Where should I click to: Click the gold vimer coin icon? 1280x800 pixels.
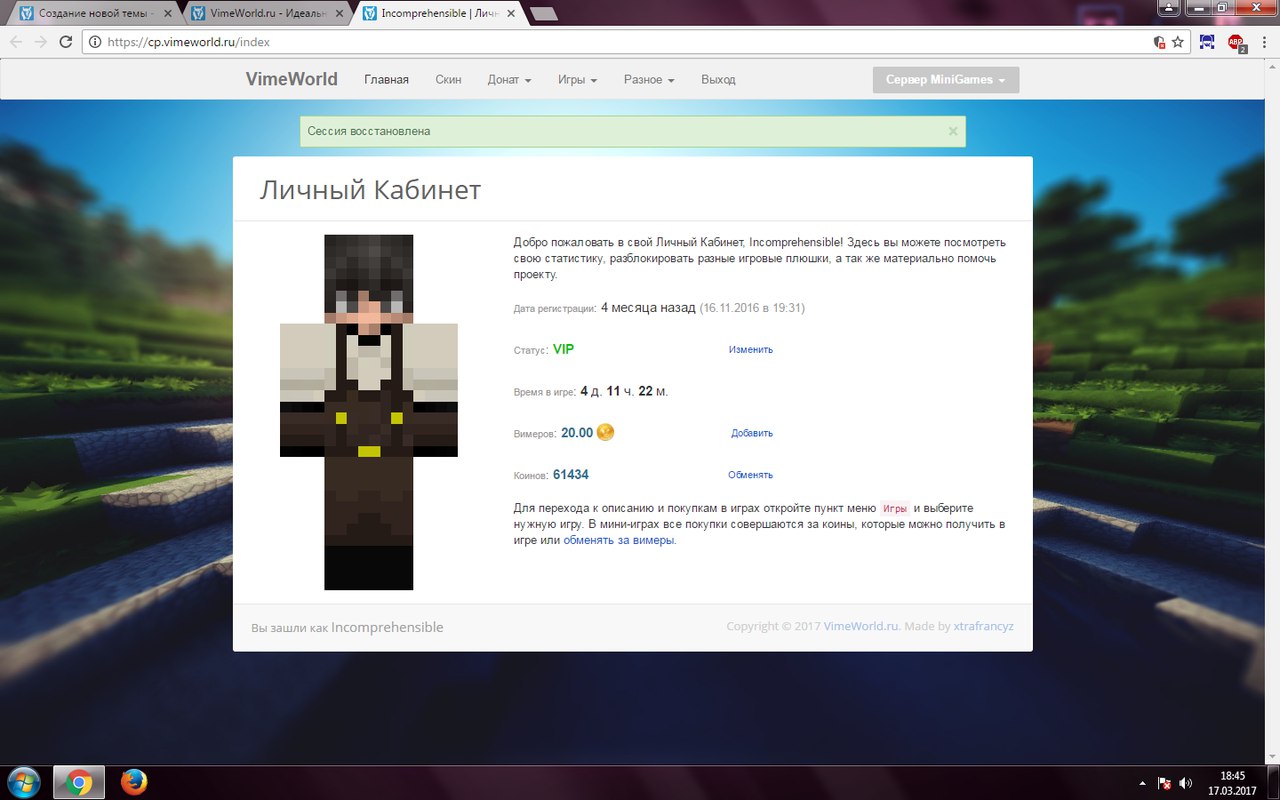coord(605,432)
